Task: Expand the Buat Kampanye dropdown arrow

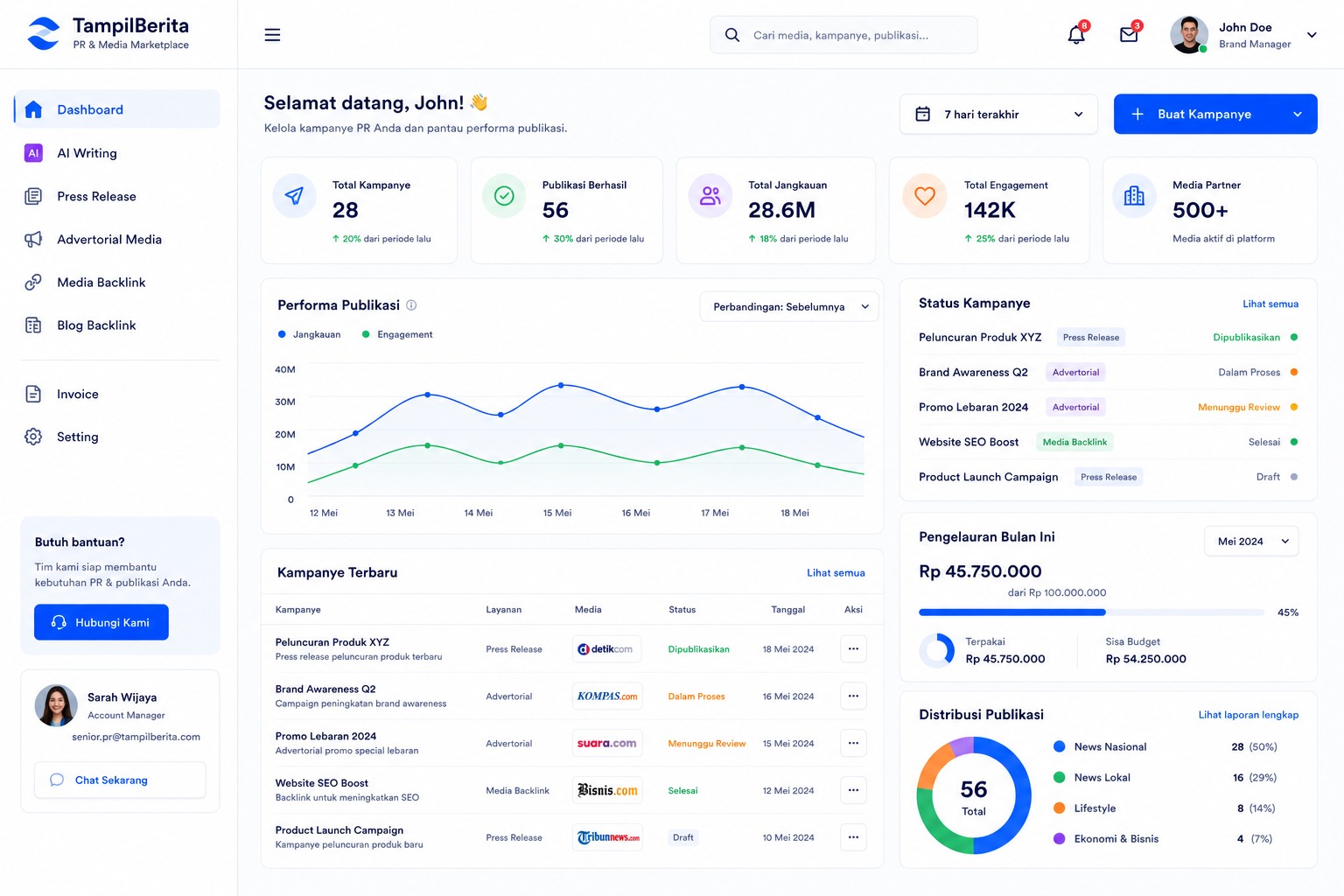Action: pyautogui.click(x=1298, y=115)
